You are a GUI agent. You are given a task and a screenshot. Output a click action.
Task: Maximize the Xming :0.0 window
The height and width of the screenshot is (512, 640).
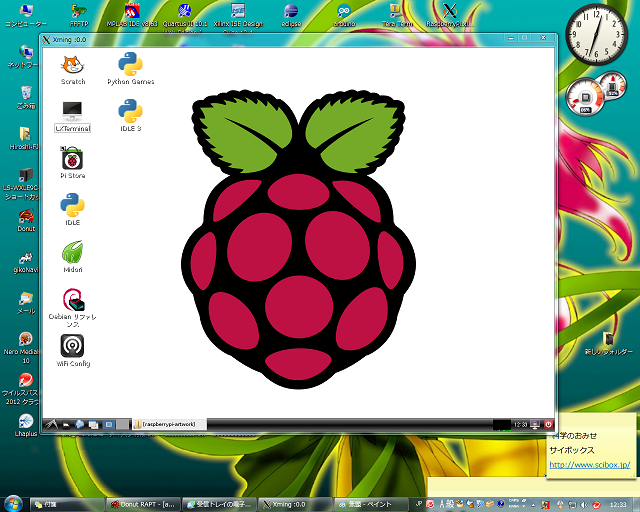pos(524,38)
